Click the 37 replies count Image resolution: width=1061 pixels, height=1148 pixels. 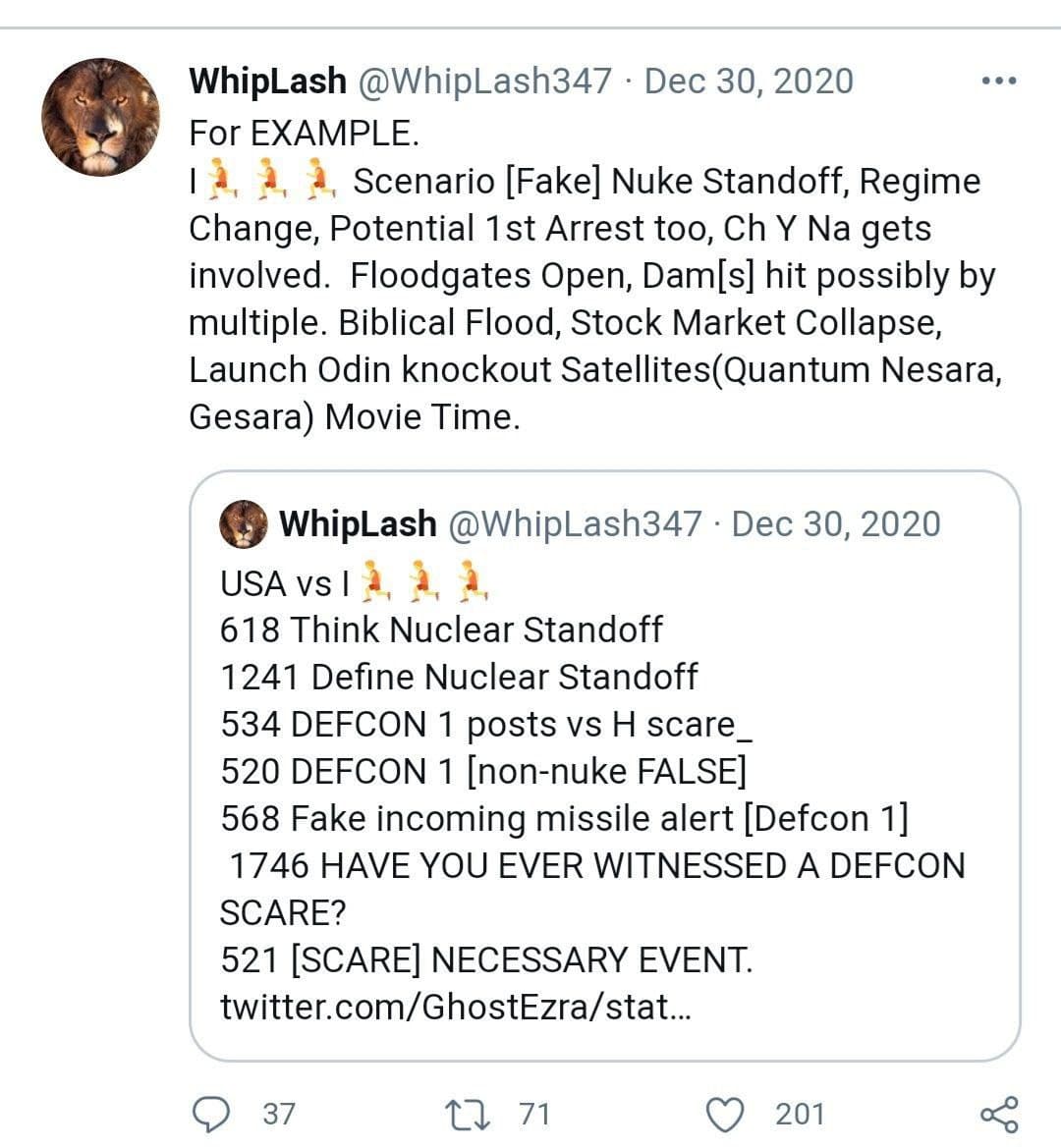click(x=279, y=1115)
